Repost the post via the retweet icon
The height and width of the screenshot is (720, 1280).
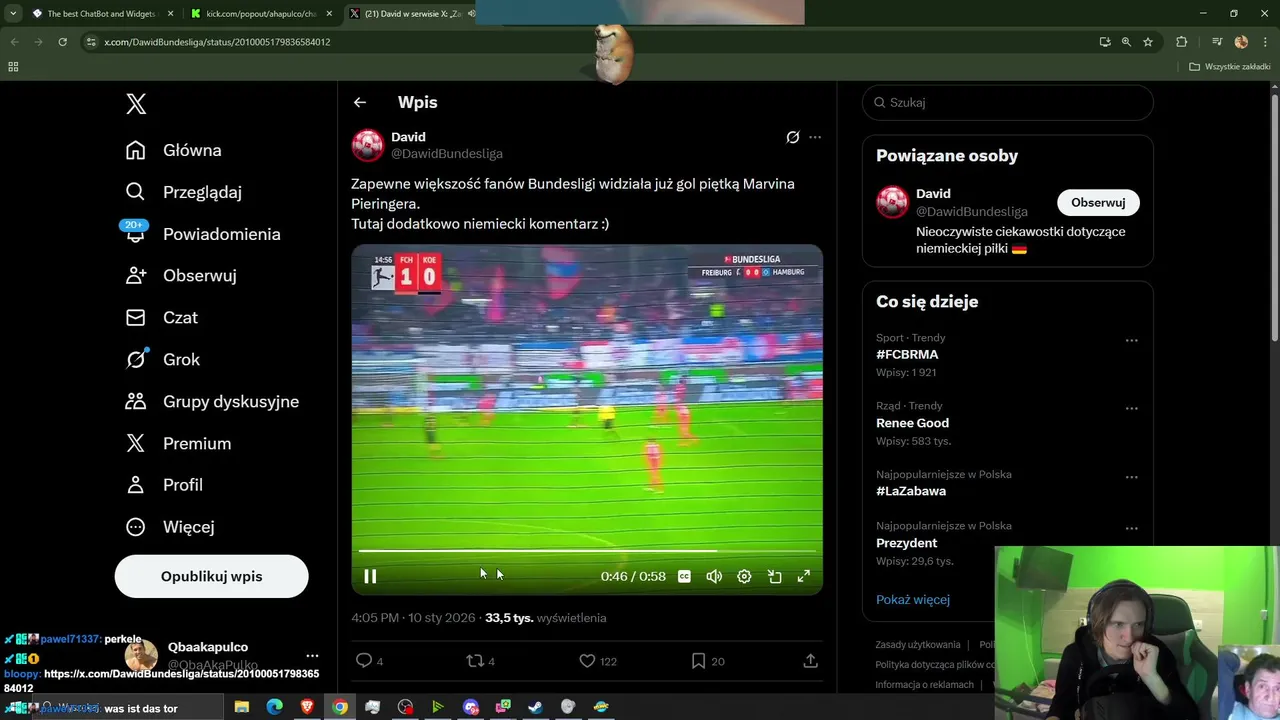pyautogui.click(x=475, y=660)
